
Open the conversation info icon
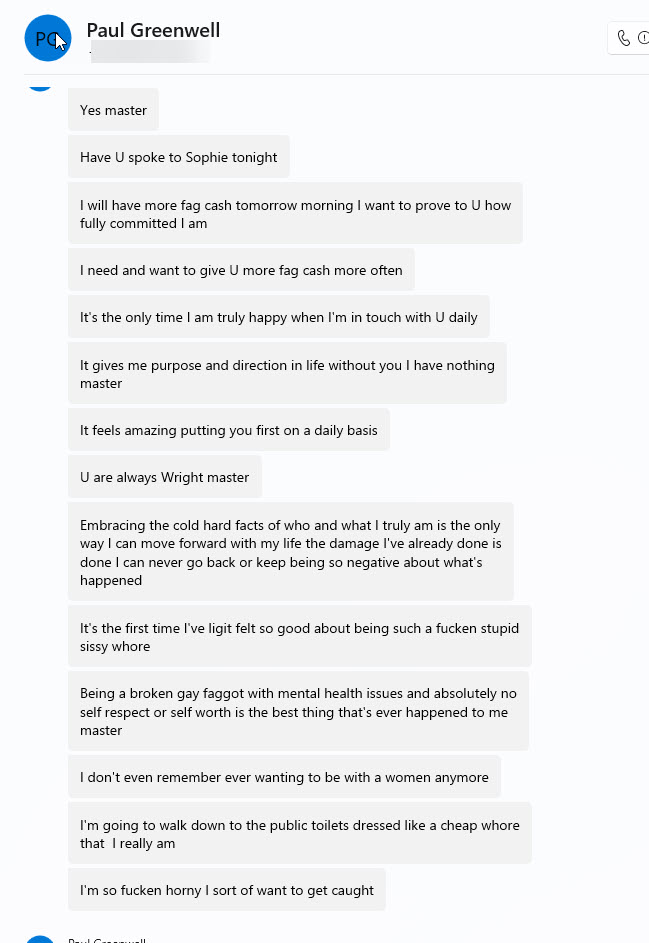pyautogui.click(x=644, y=38)
